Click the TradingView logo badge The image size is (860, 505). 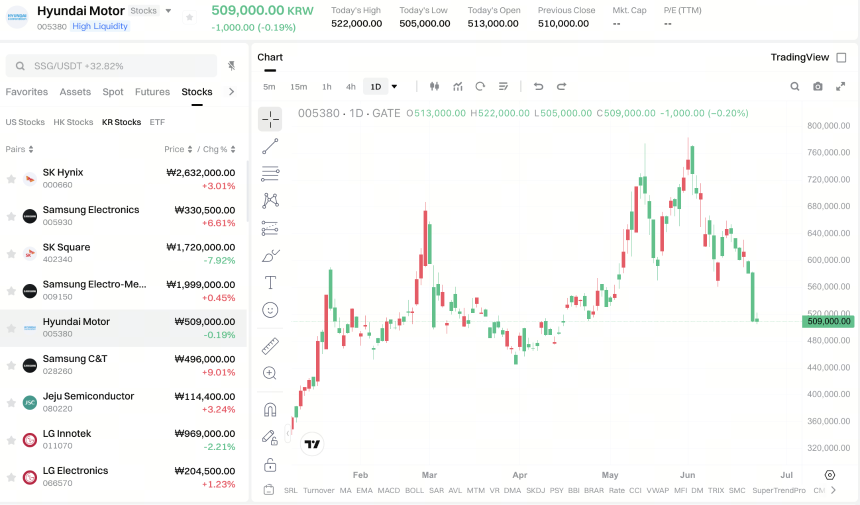pos(312,444)
